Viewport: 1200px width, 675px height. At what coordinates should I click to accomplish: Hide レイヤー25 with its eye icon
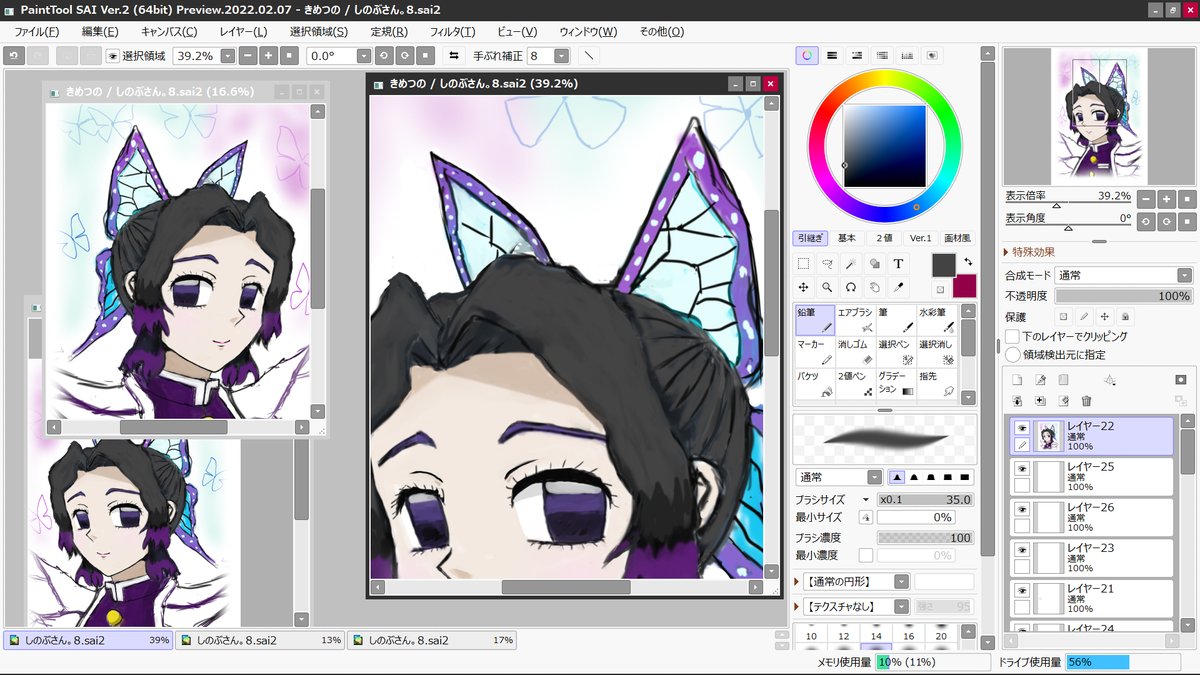click(x=1022, y=468)
